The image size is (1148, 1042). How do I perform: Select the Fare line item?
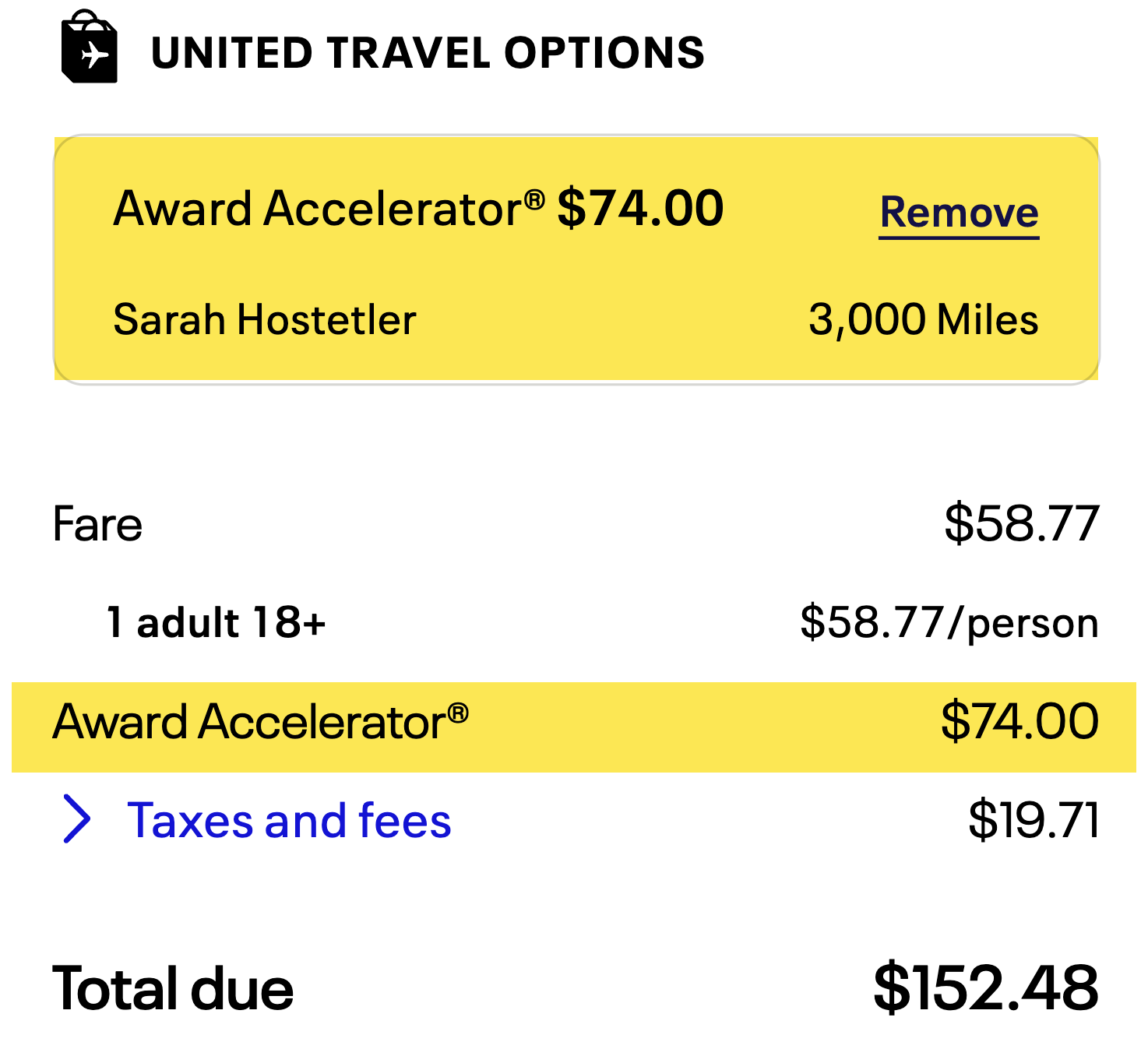(x=97, y=523)
